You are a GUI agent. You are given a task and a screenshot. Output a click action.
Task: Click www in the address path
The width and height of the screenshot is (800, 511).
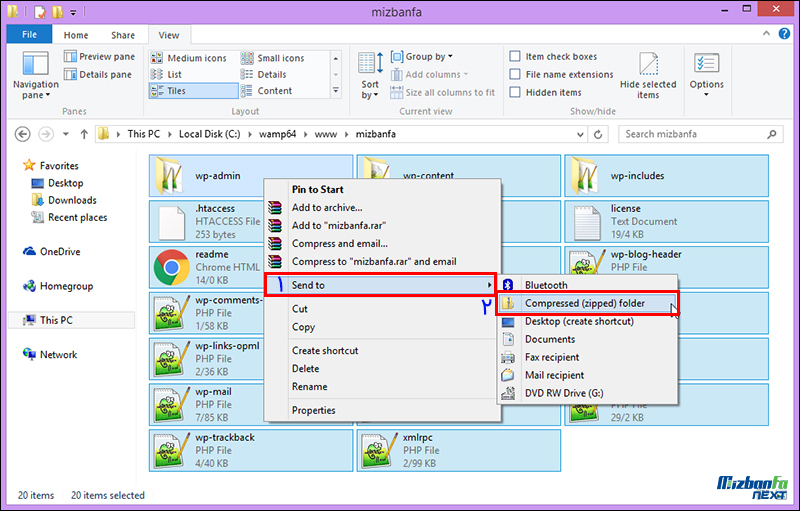pyautogui.click(x=326, y=134)
